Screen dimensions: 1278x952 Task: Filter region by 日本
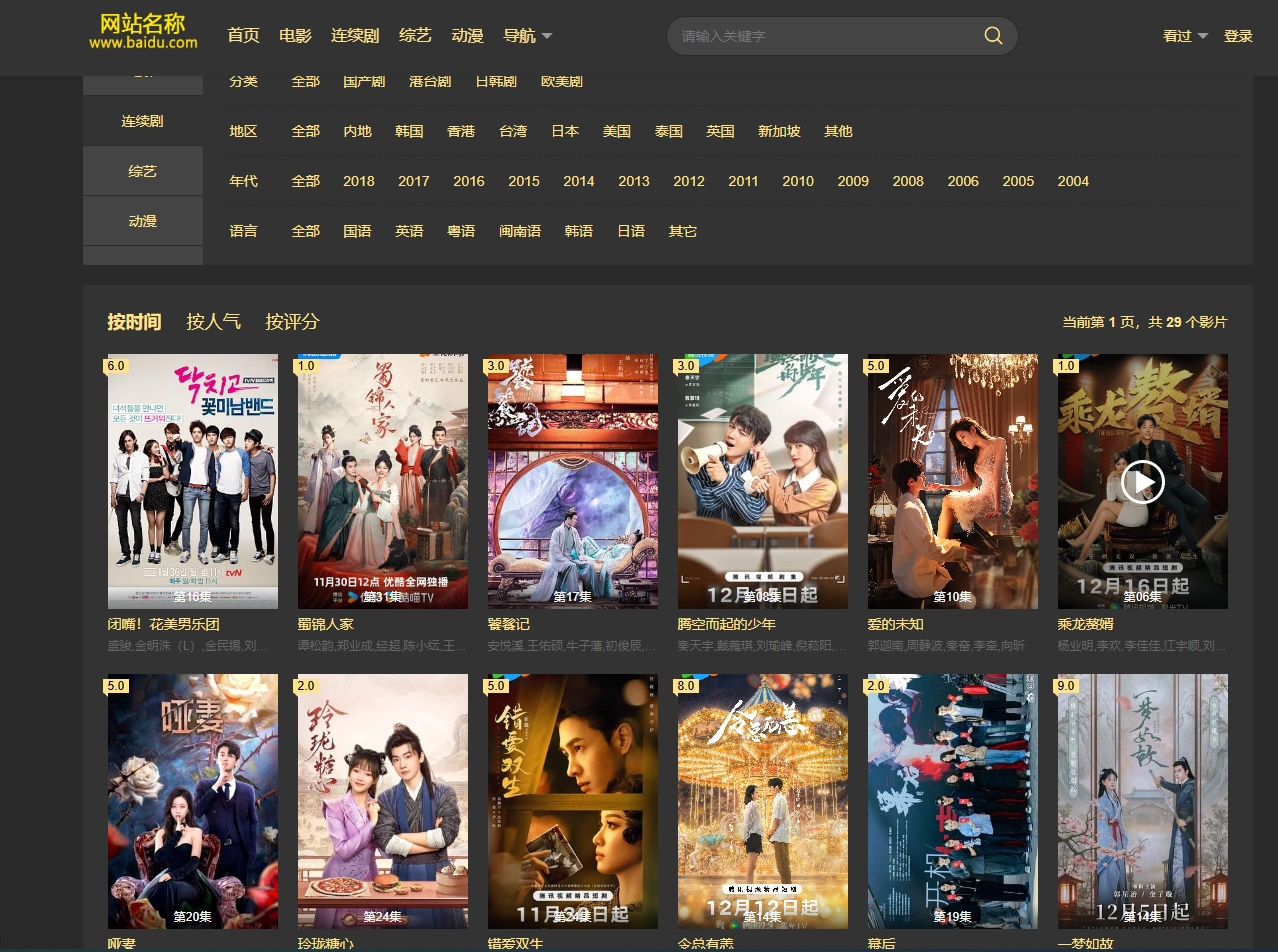565,131
